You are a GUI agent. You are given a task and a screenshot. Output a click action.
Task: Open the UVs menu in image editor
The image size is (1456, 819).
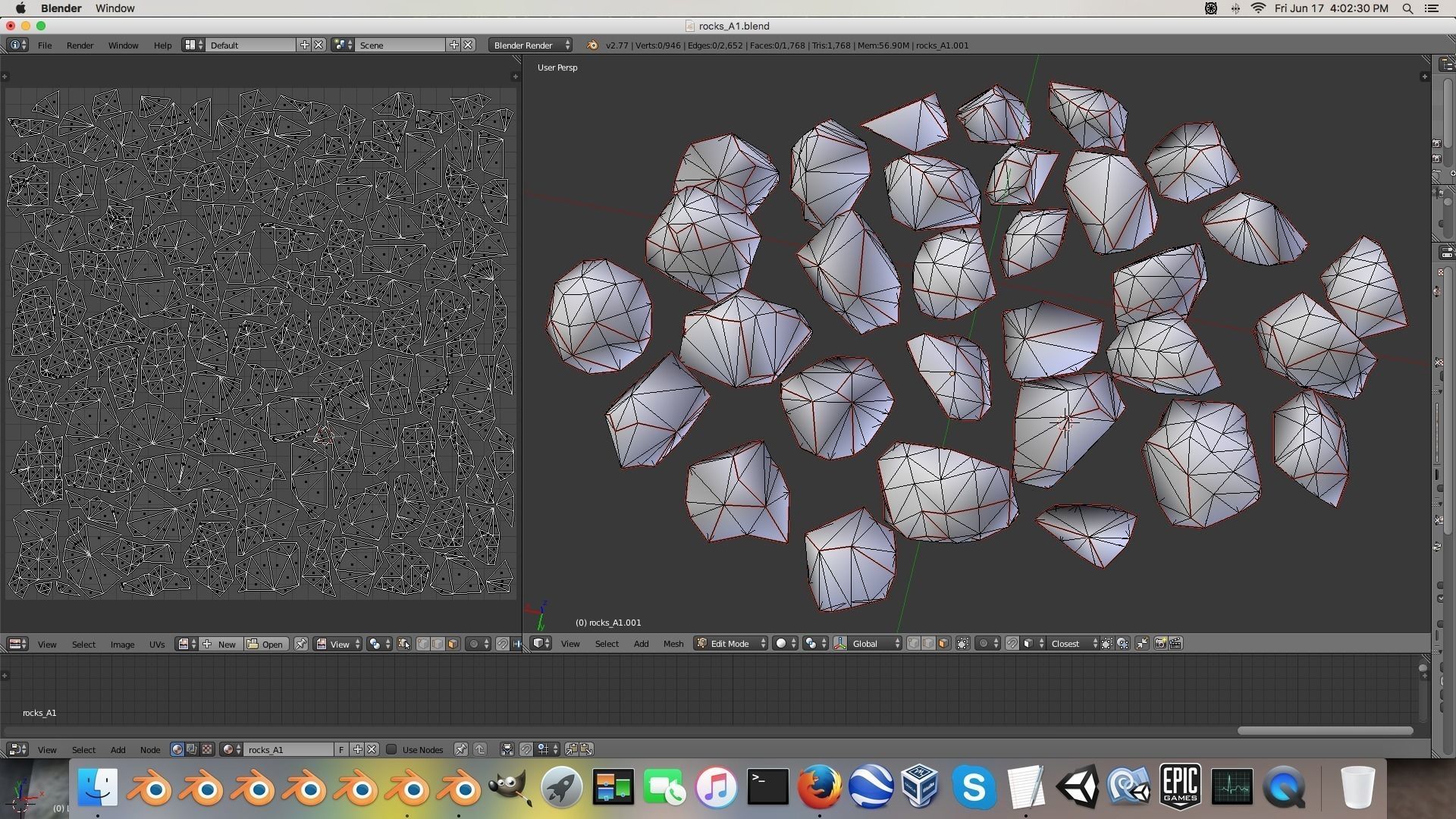[156, 645]
